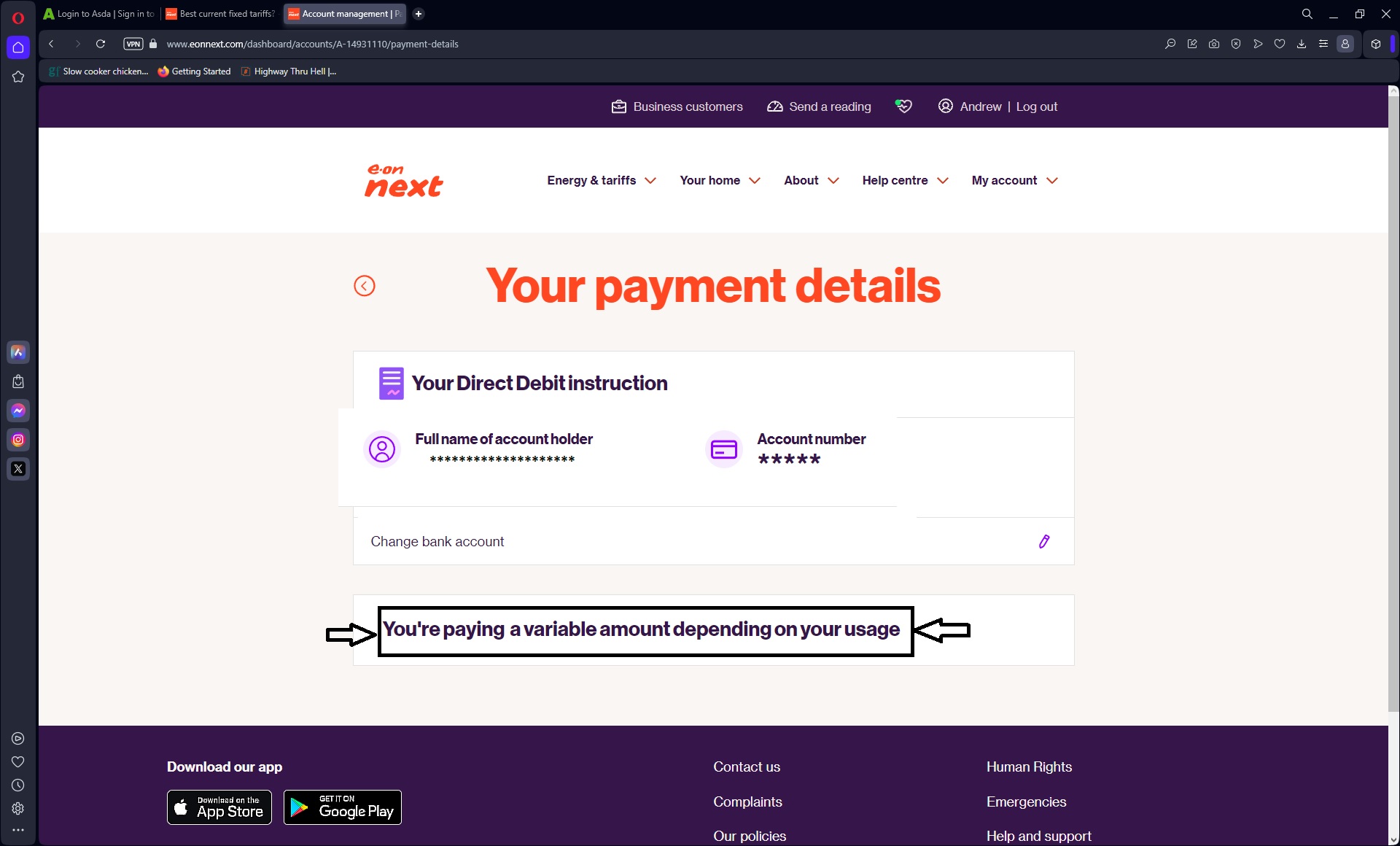Click the account number card icon
The image size is (1400, 846).
click(723, 448)
